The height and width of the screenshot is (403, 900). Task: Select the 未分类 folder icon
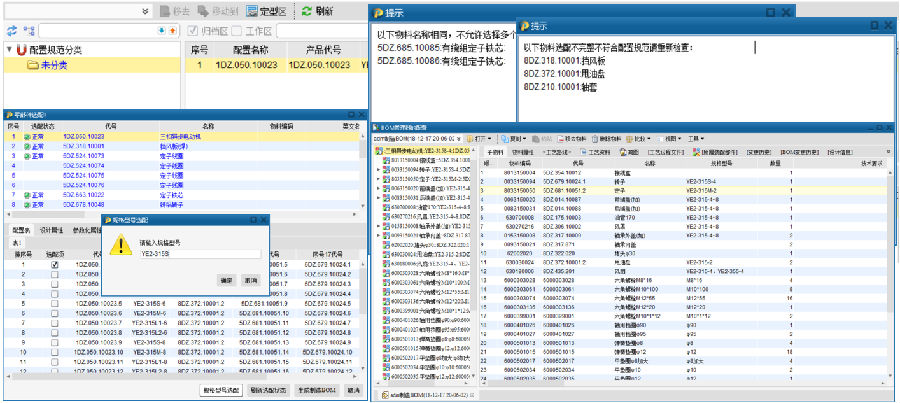tap(32, 64)
